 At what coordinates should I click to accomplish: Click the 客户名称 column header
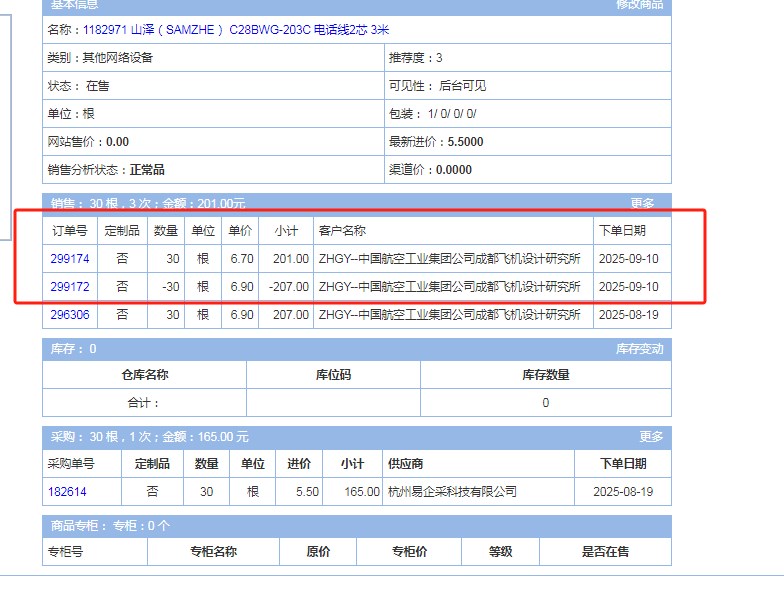point(342,231)
